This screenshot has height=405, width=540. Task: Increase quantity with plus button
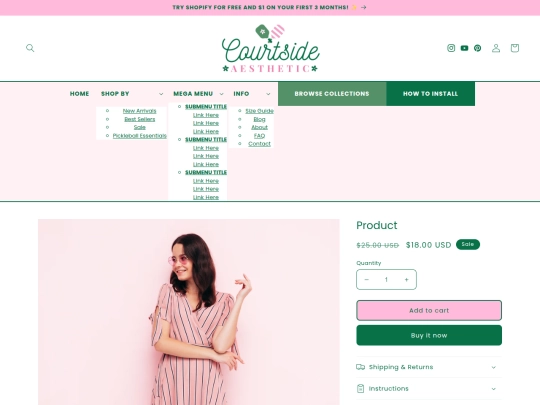pyautogui.click(x=406, y=280)
